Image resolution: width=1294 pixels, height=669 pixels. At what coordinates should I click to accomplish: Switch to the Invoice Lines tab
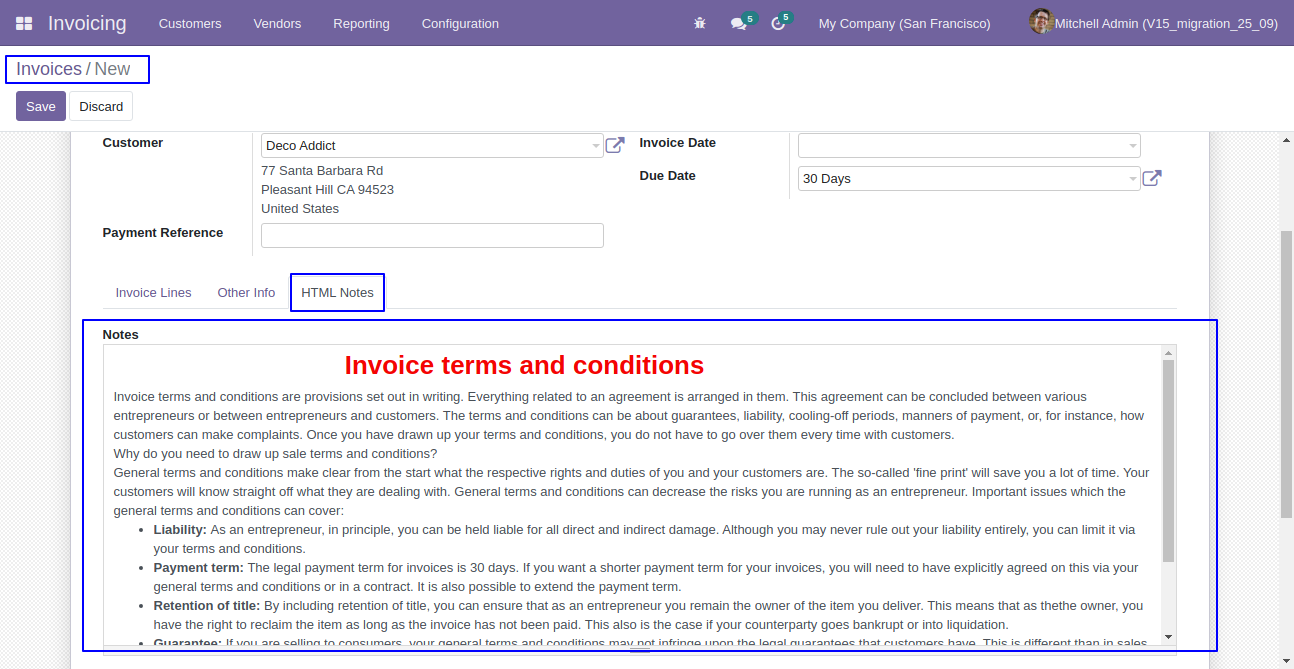coord(153,293)
